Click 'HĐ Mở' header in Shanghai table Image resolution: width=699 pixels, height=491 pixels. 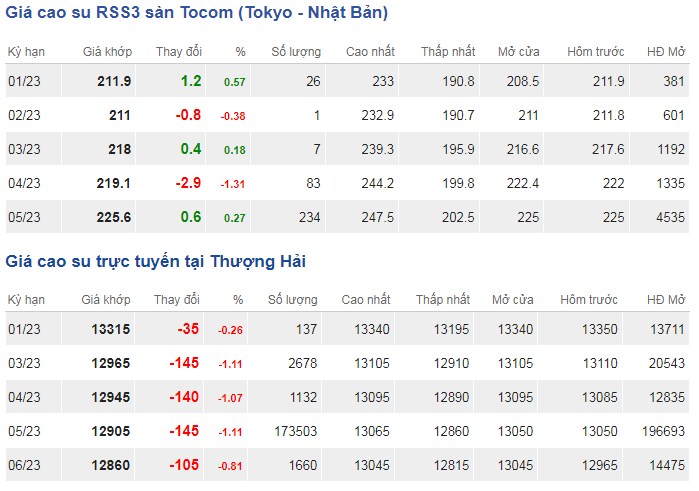pyautogui.click(x=663, y=300)
